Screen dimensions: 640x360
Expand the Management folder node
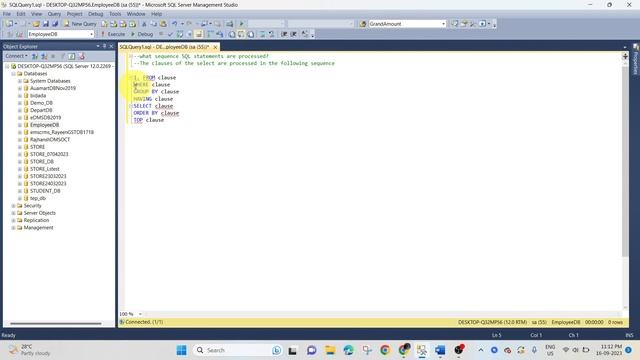(x=13, y=228)
